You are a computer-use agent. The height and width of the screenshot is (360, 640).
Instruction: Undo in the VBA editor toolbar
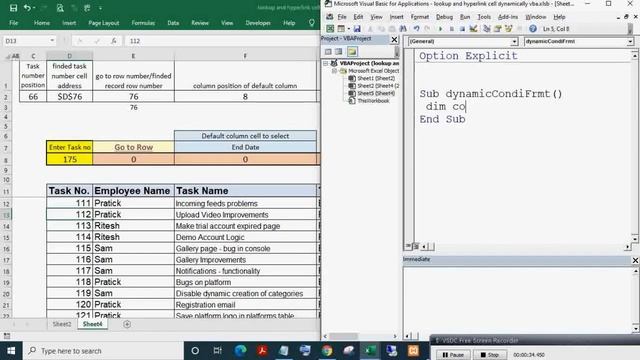(x=416, y=29)
